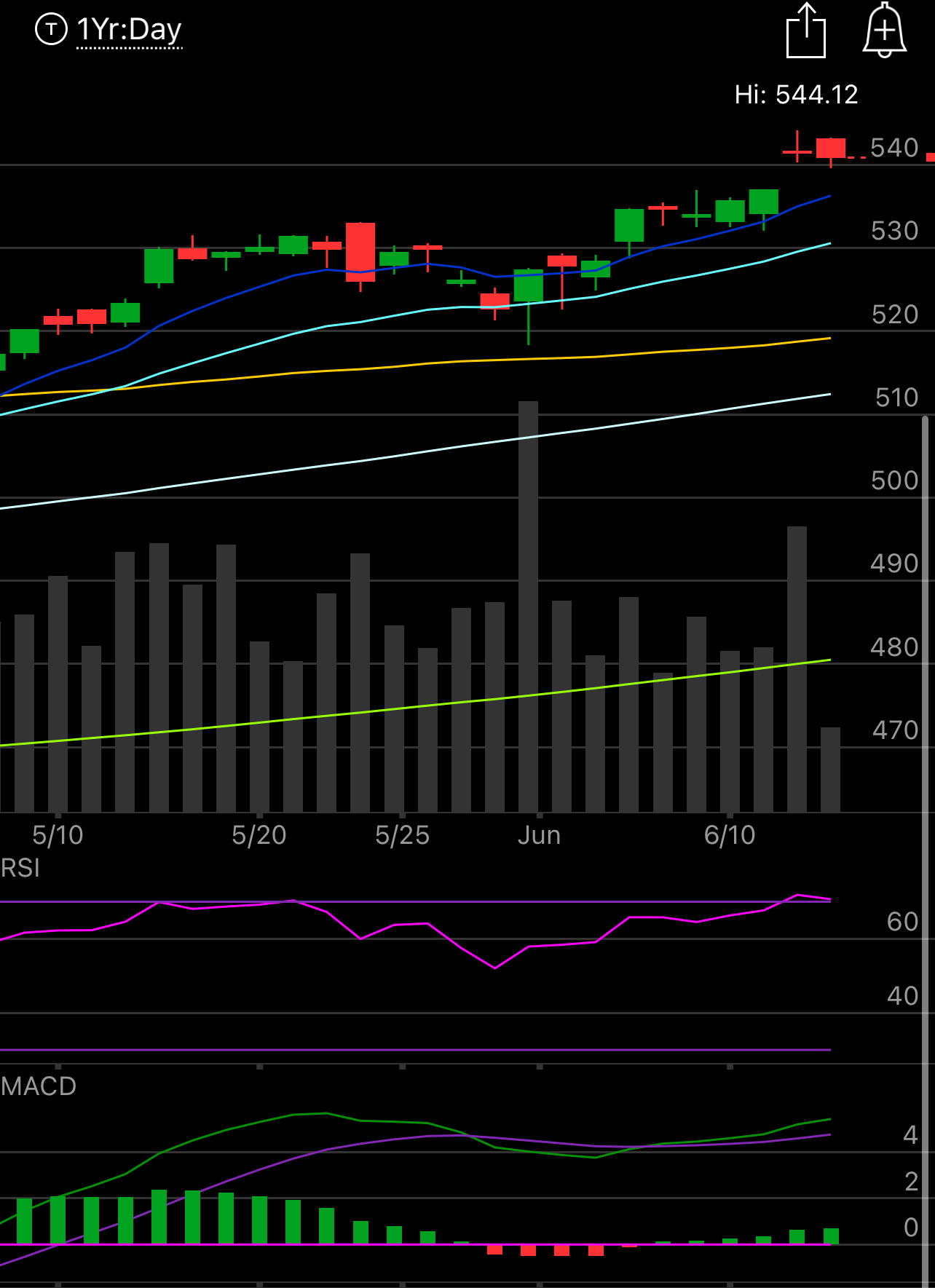Tap the 470 price axis label
This screenshot has width=935, height=1288.
coord(895,730)
